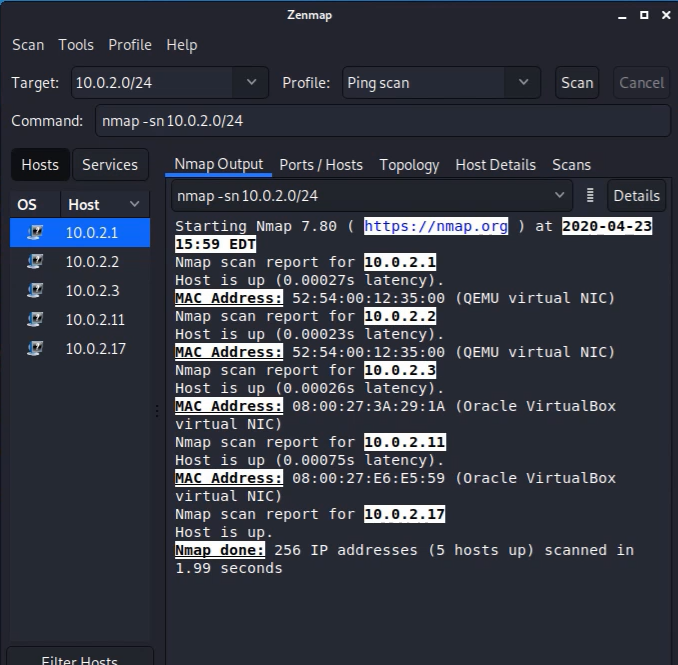Click the Details button
Screen dimensions: 678x665
click(x=636, y=196)
